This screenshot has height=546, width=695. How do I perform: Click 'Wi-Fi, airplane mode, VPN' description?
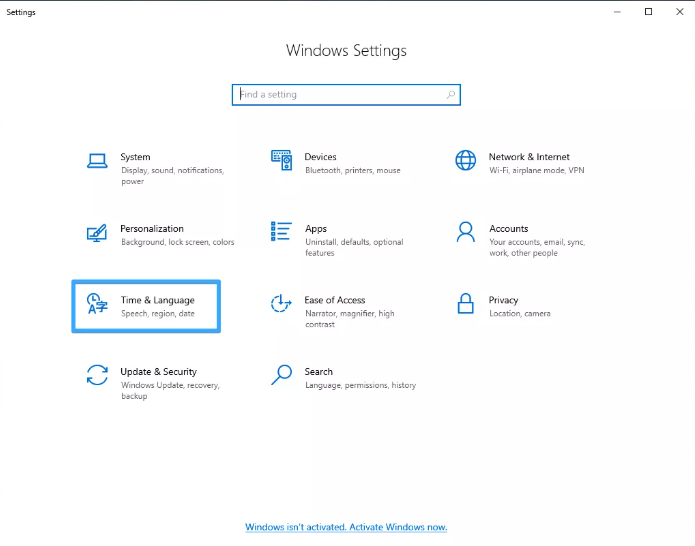[x=537, y=170]
